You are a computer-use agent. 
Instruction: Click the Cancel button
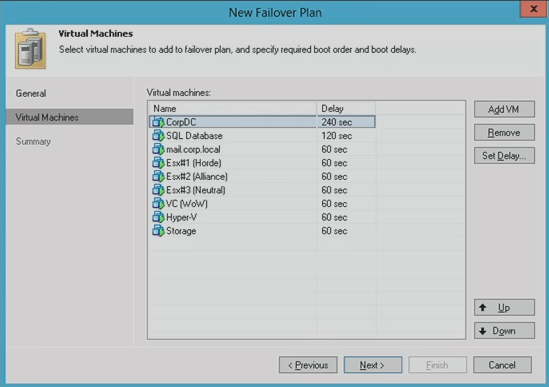[x=502, y=365]
